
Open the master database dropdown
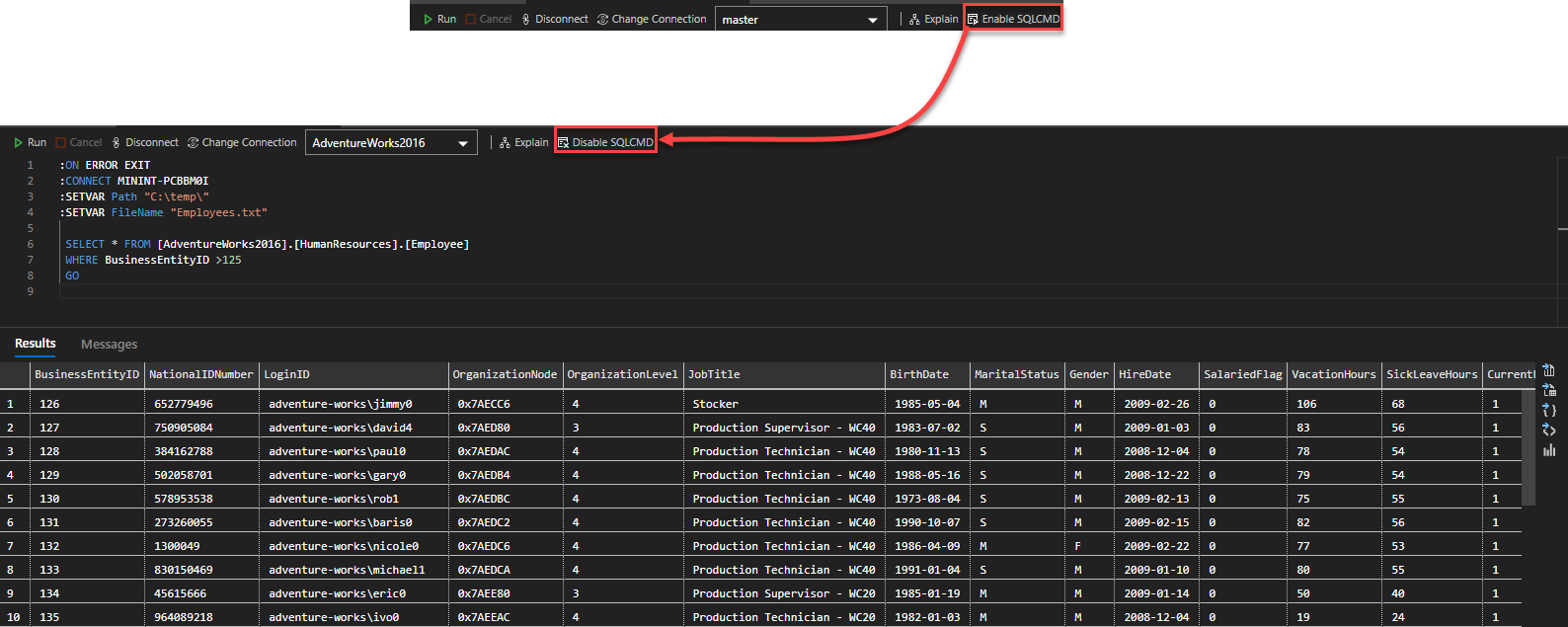801,20
